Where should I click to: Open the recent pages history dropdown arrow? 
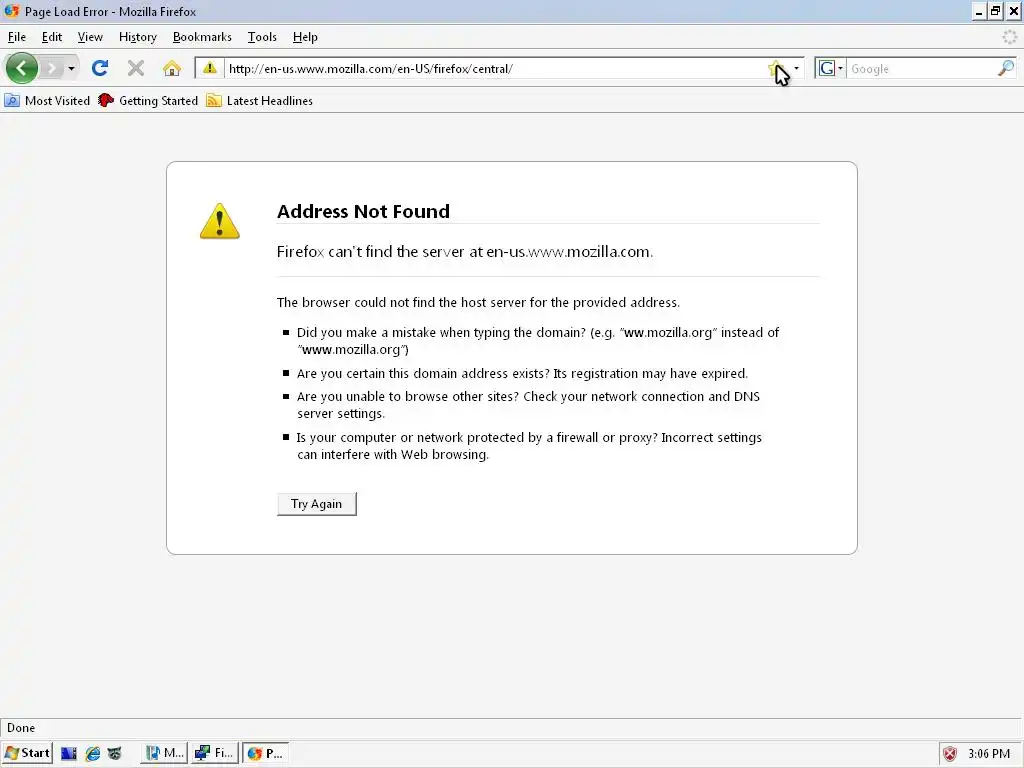tap(71, 68)
